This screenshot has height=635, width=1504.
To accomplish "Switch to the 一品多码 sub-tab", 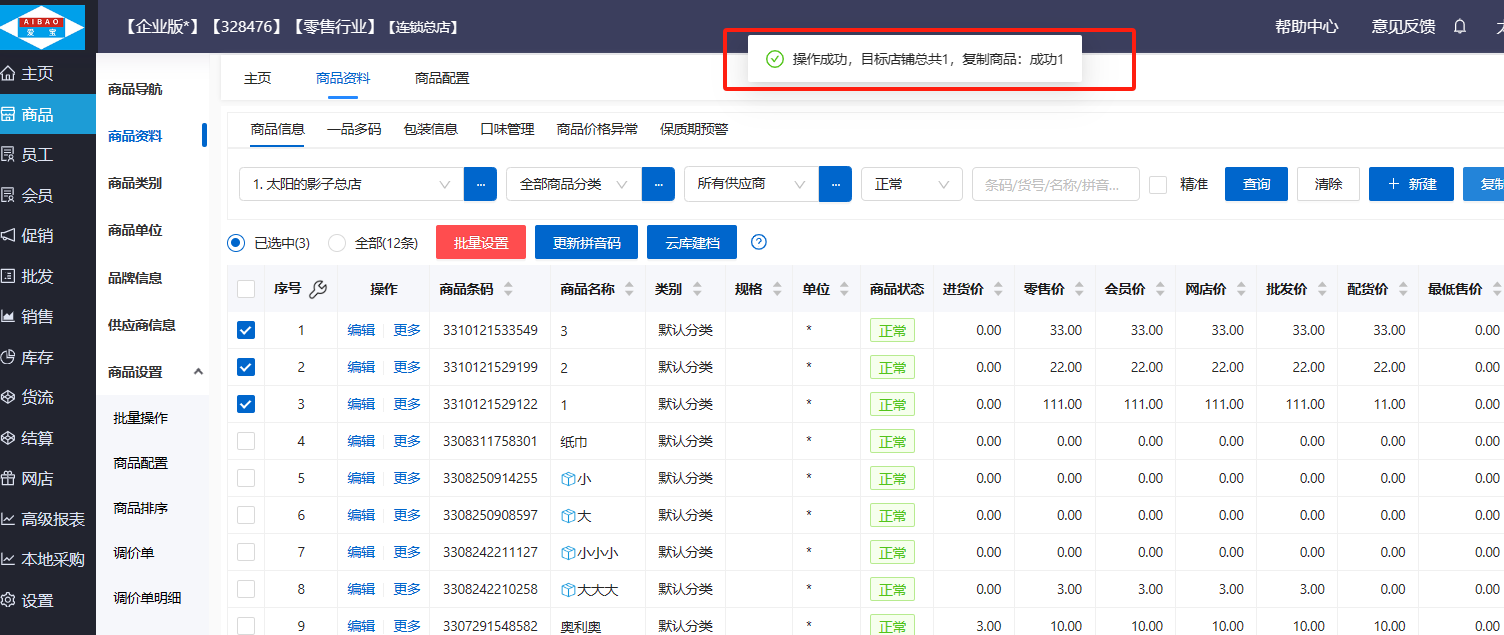I will [354, 129].
